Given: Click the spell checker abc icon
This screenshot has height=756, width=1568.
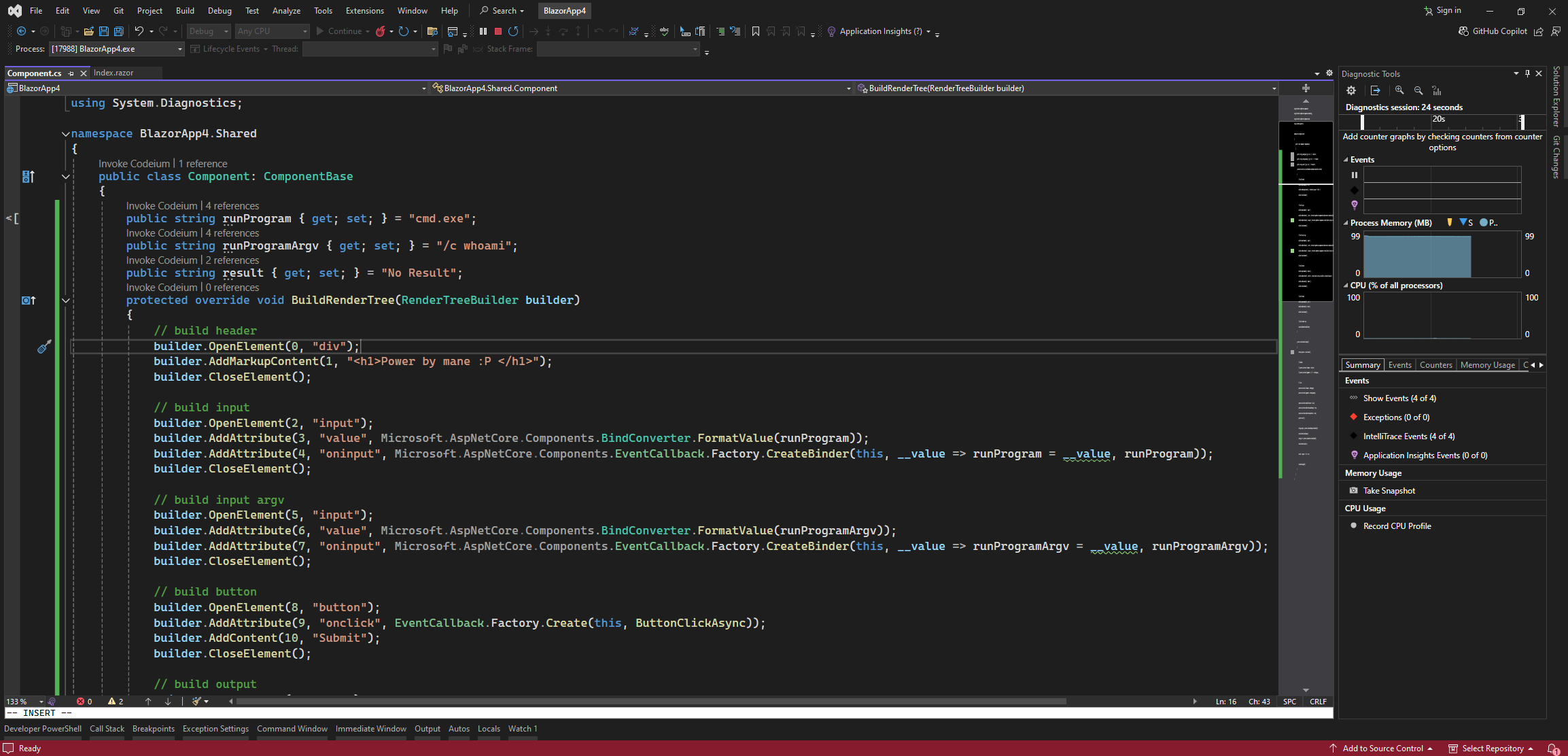Looking at the screenshot, I should tap(664, 31).
